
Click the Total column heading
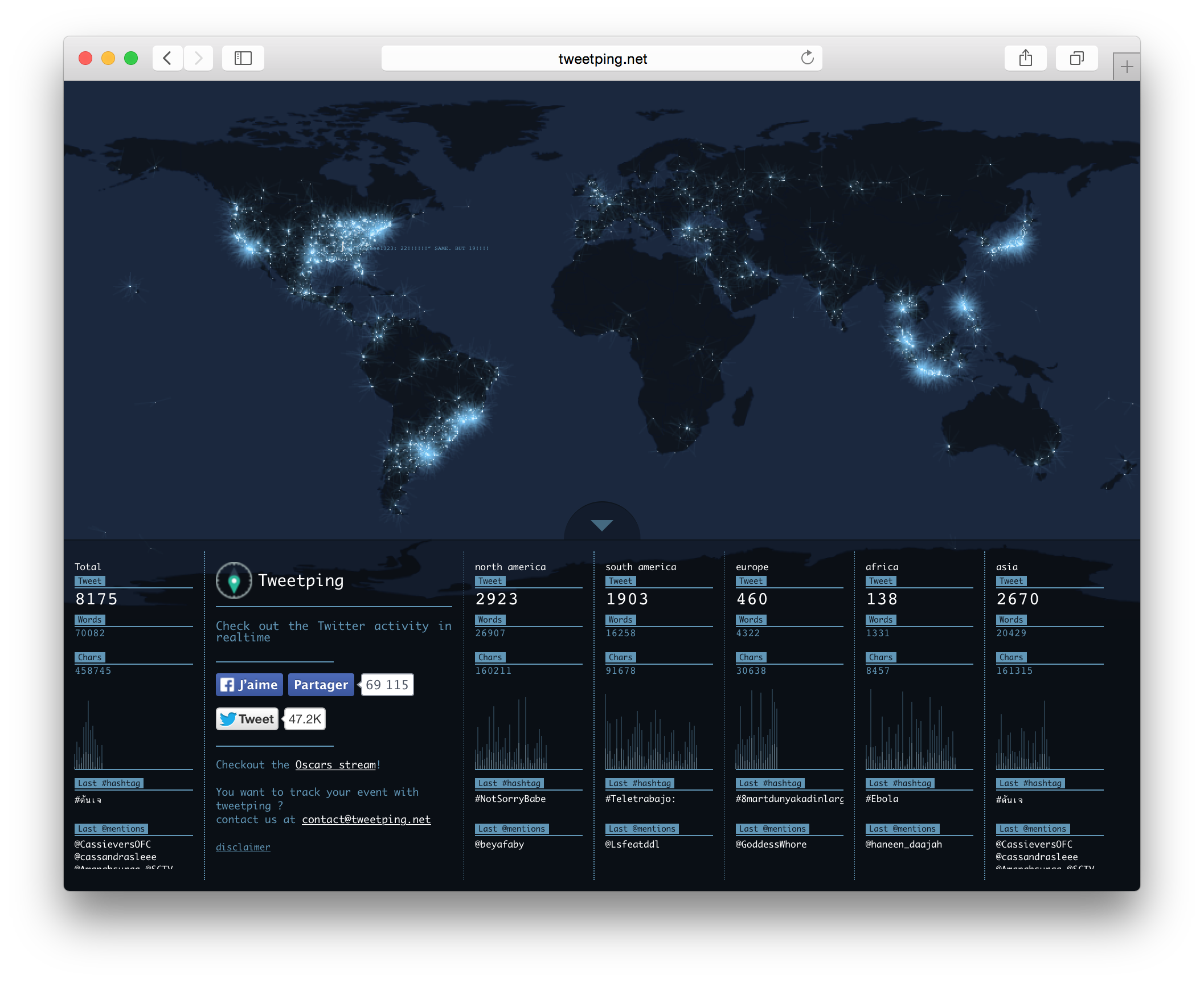(x=88, y=567)
